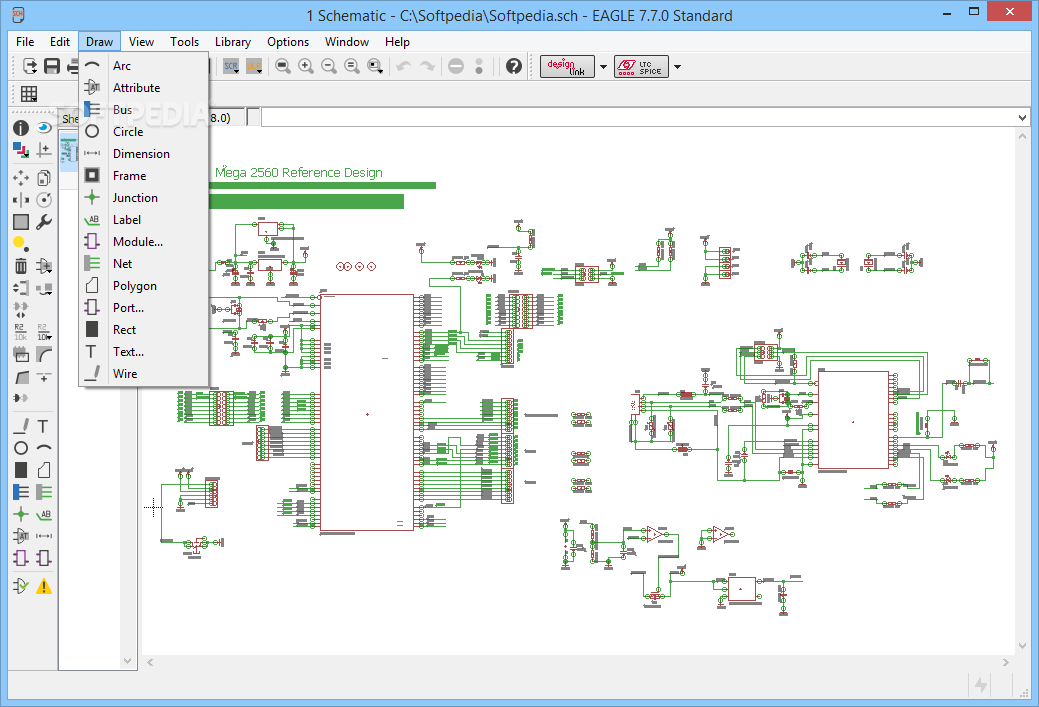This screenshot has width=1039, height=707.
Task: Select the Info tool in left toolbar
Action: pyautogui.click(x=21, y=128)
